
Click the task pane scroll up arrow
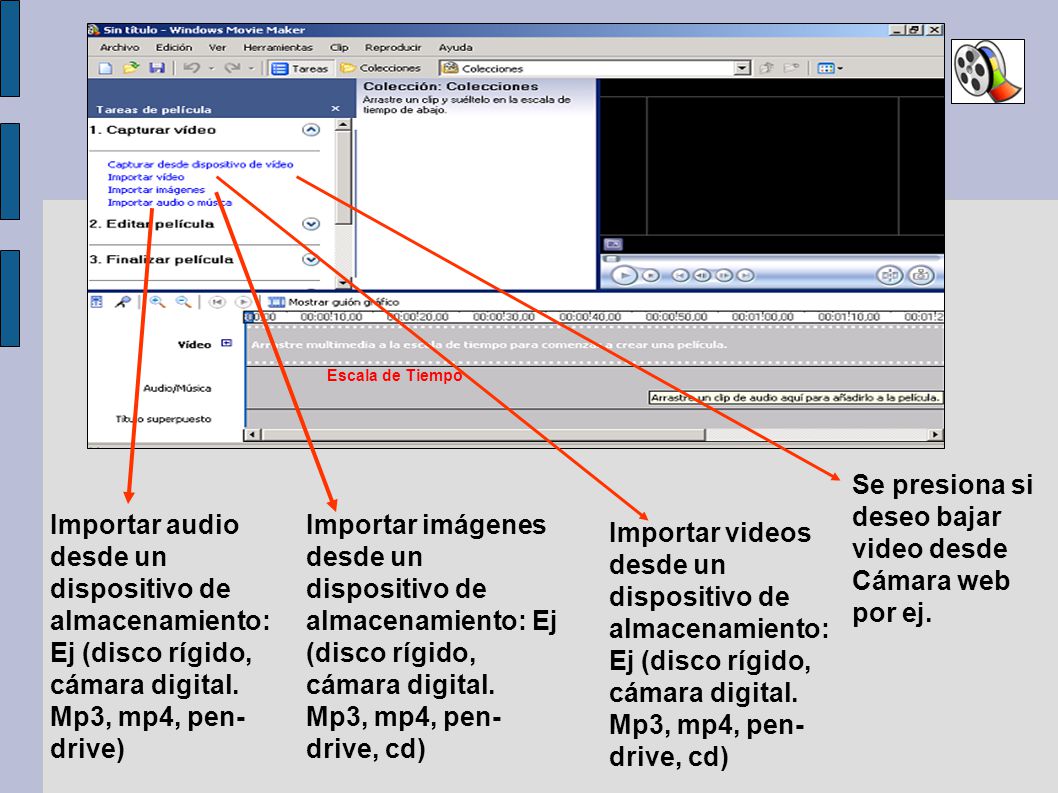point(343,125)
